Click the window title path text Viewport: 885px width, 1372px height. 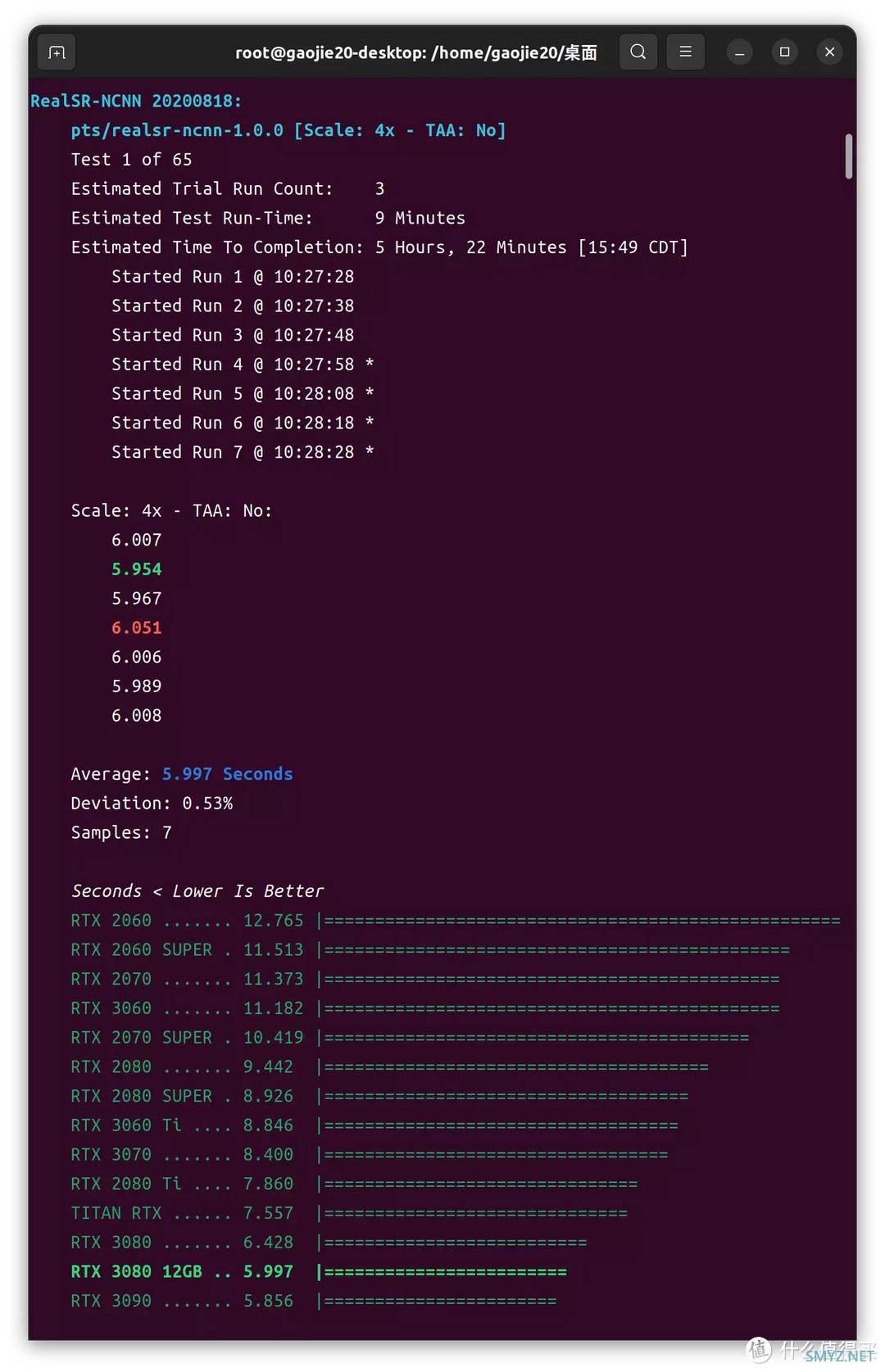[416, 53]
